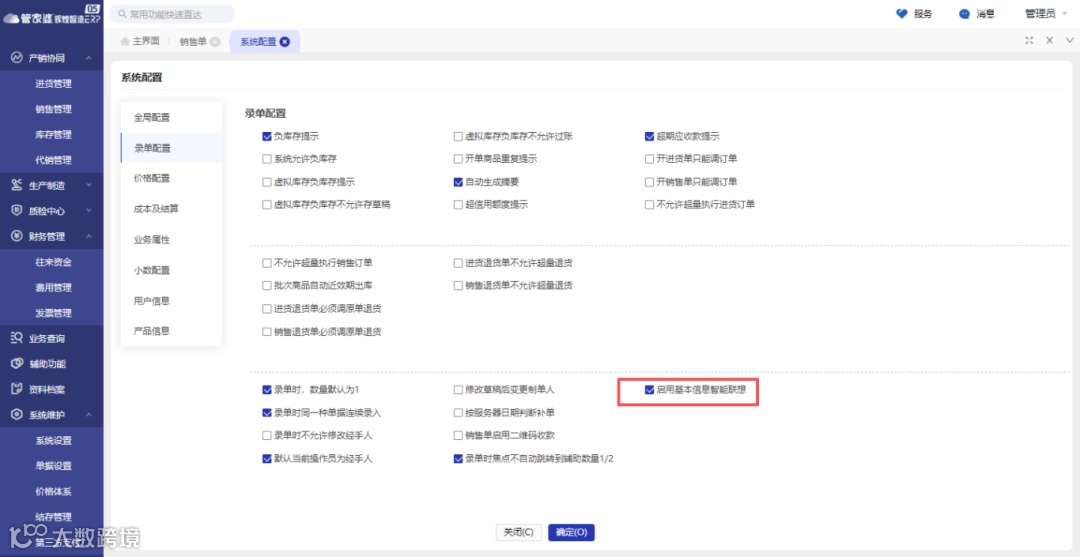Toggle 录单时，数量默认为1 checkbox
This screenshot has width=1080, height=557.
pos(267,390)
